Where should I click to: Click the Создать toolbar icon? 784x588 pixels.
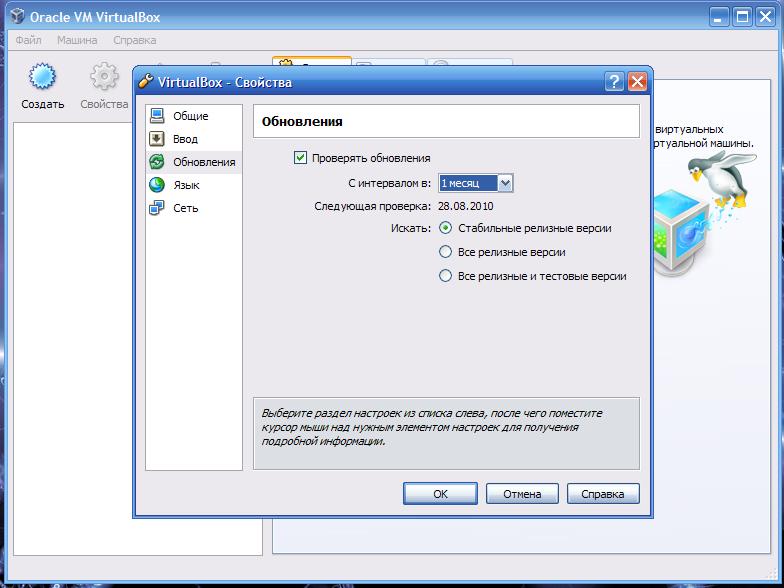(x=42, y=76)
